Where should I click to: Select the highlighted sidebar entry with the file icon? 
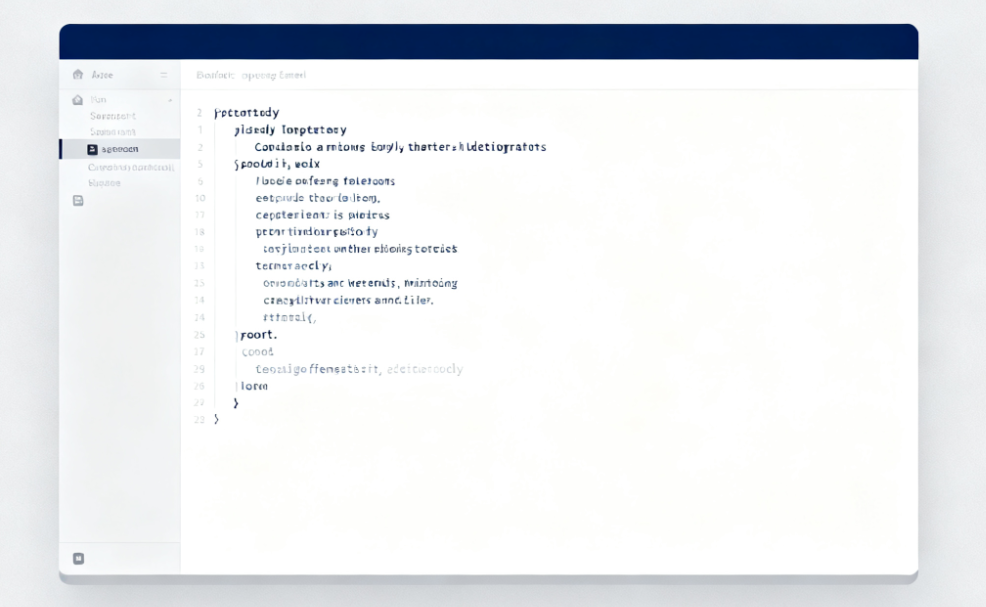coord(119,149)
